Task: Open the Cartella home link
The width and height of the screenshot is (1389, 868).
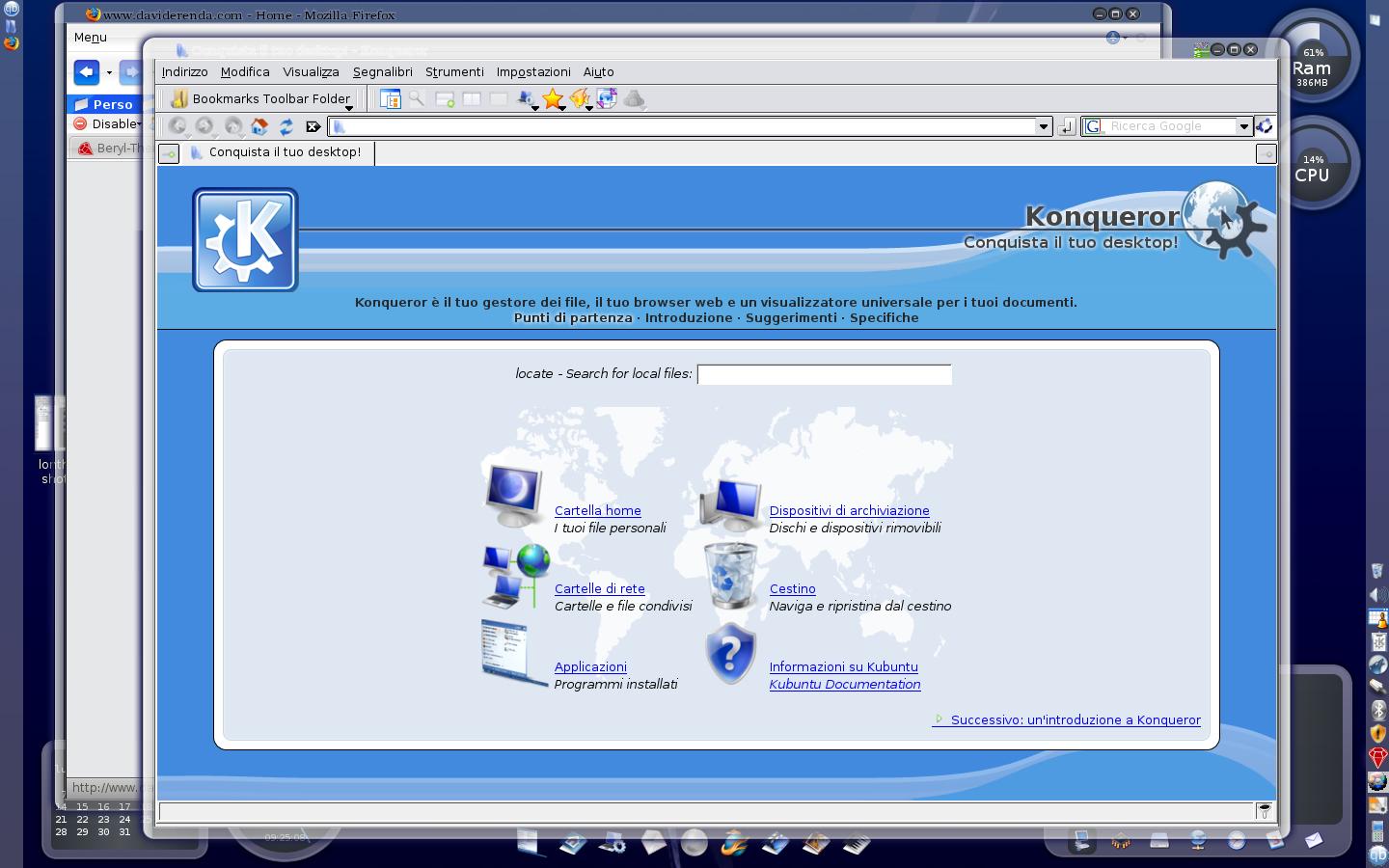Action: 598,511
